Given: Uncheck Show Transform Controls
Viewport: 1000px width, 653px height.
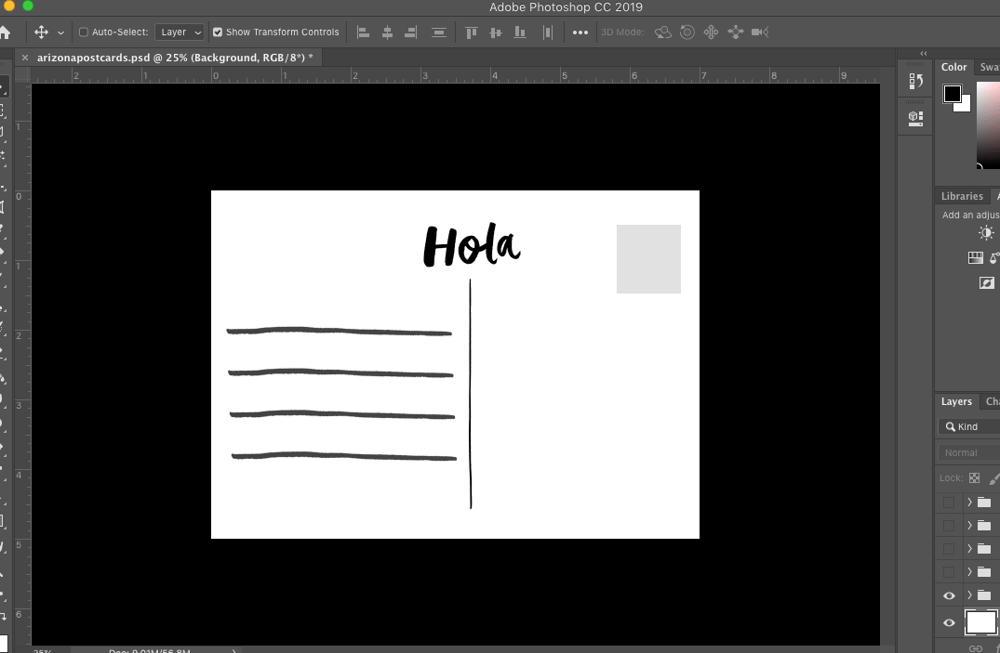Looking at the screenshot, I should [217, 32].
